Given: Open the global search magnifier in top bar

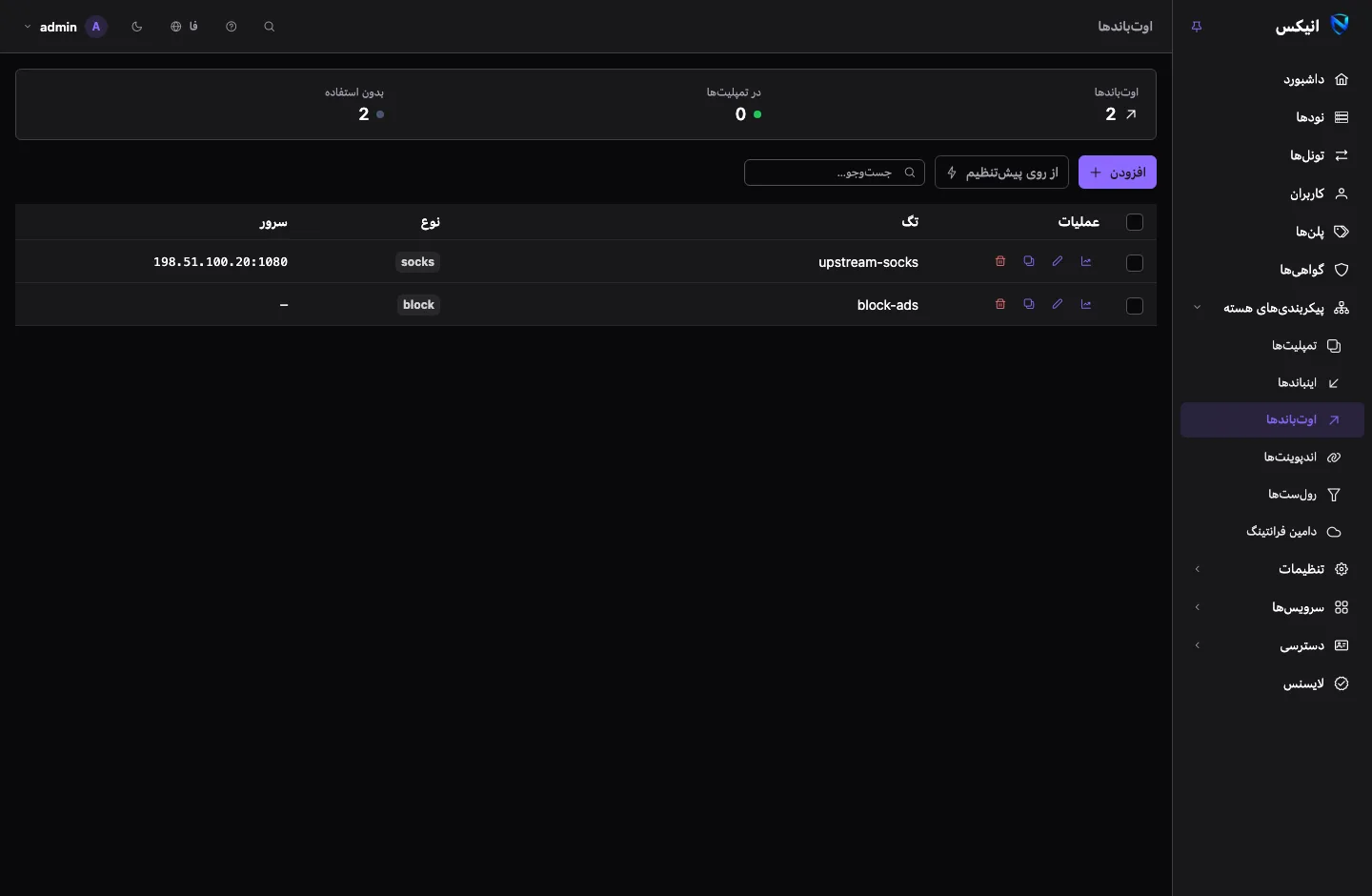Looking at the screenshot, I should [270, 27].
